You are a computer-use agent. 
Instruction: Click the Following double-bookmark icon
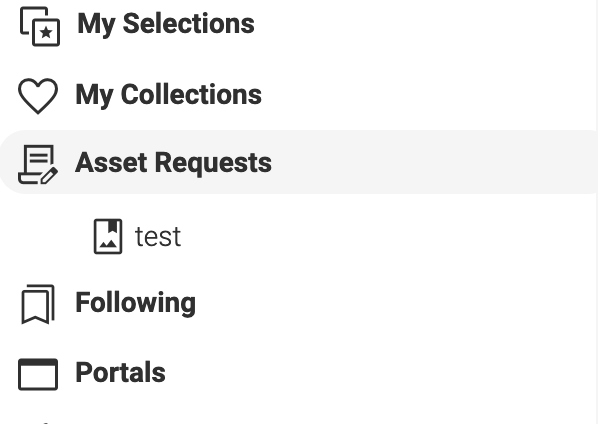pos(38,304)
